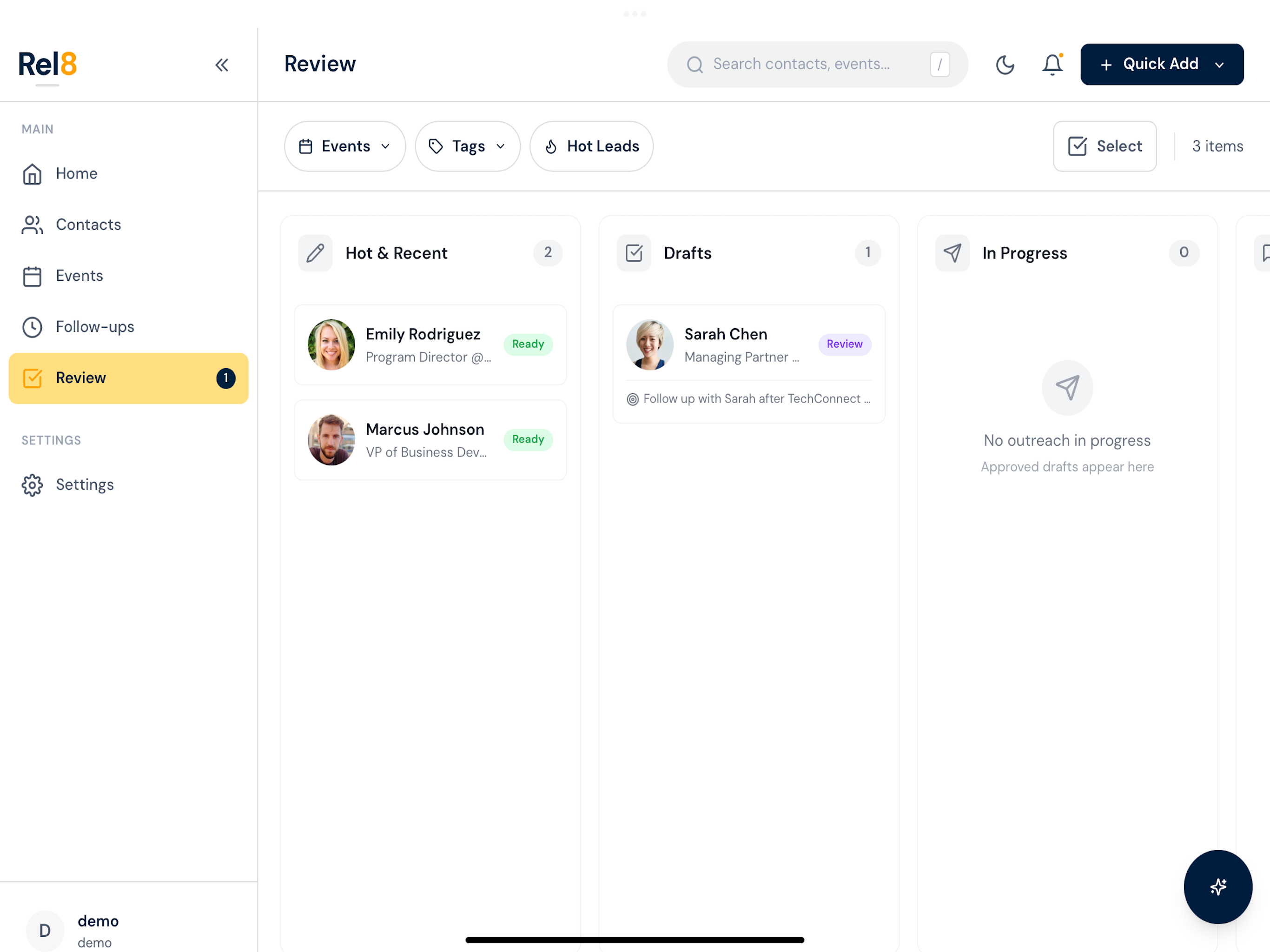The image size is (1270, 952).
Task: Open Sarah Chen's avatar
Action: pos(650,344)
